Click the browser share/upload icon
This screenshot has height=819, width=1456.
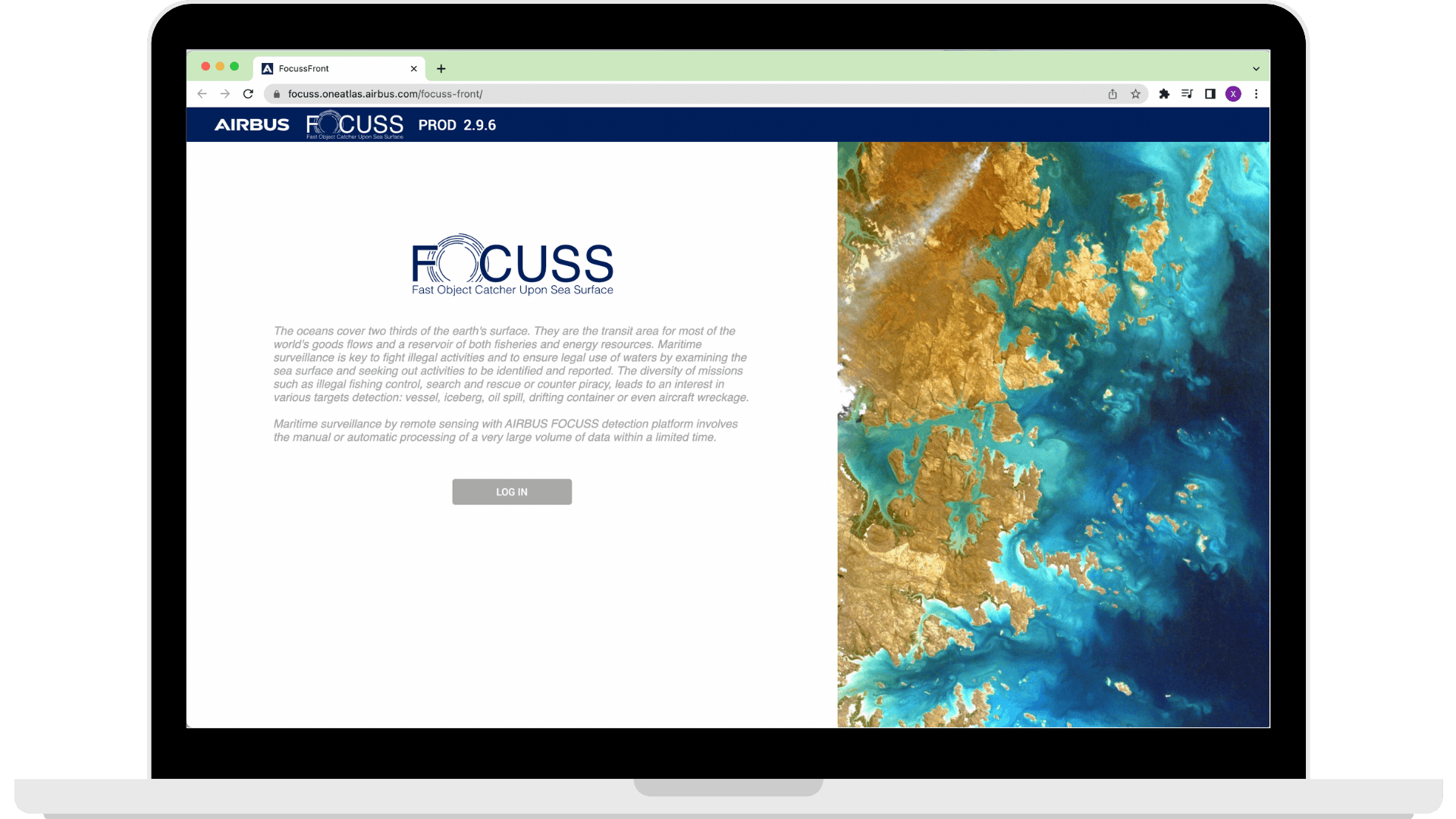point(1113,93)
